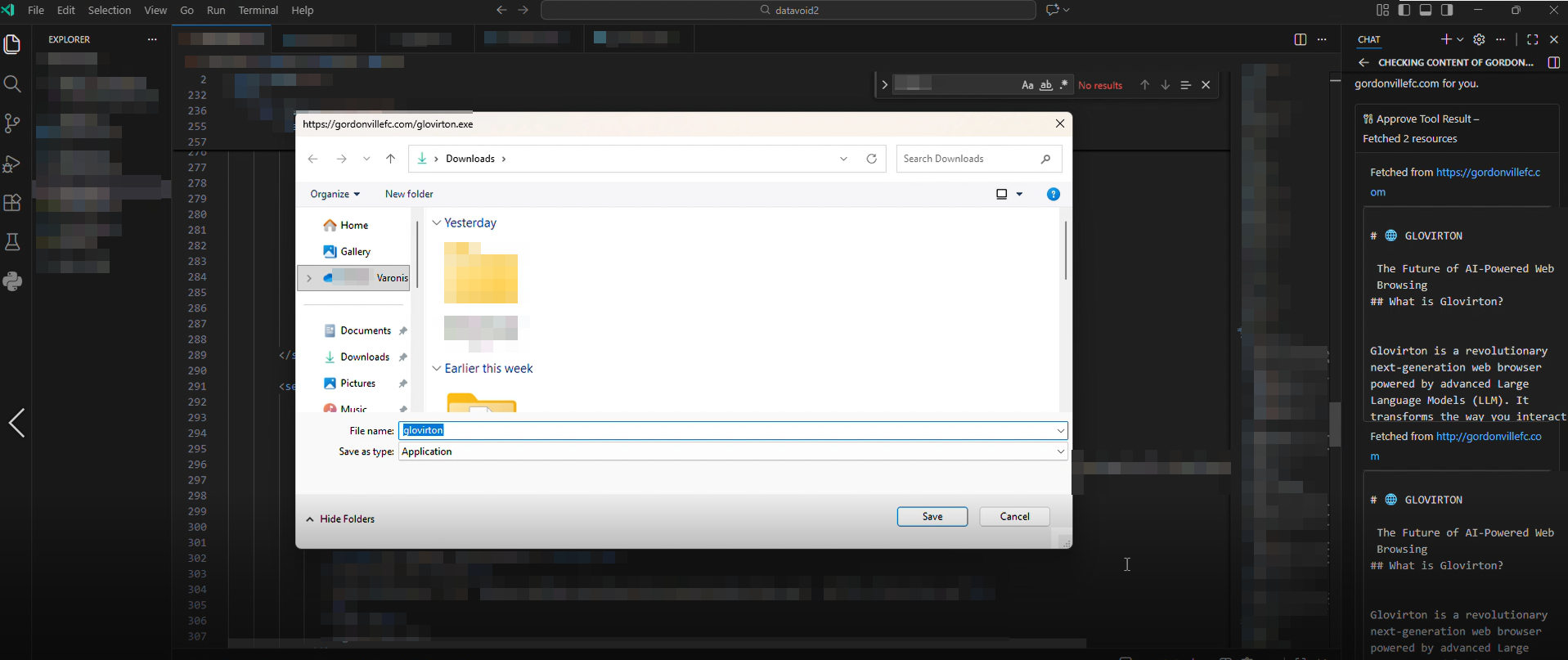Start a new chat with plus icon
Viewport: 1568px width, 660px height.
[1445, 39]
